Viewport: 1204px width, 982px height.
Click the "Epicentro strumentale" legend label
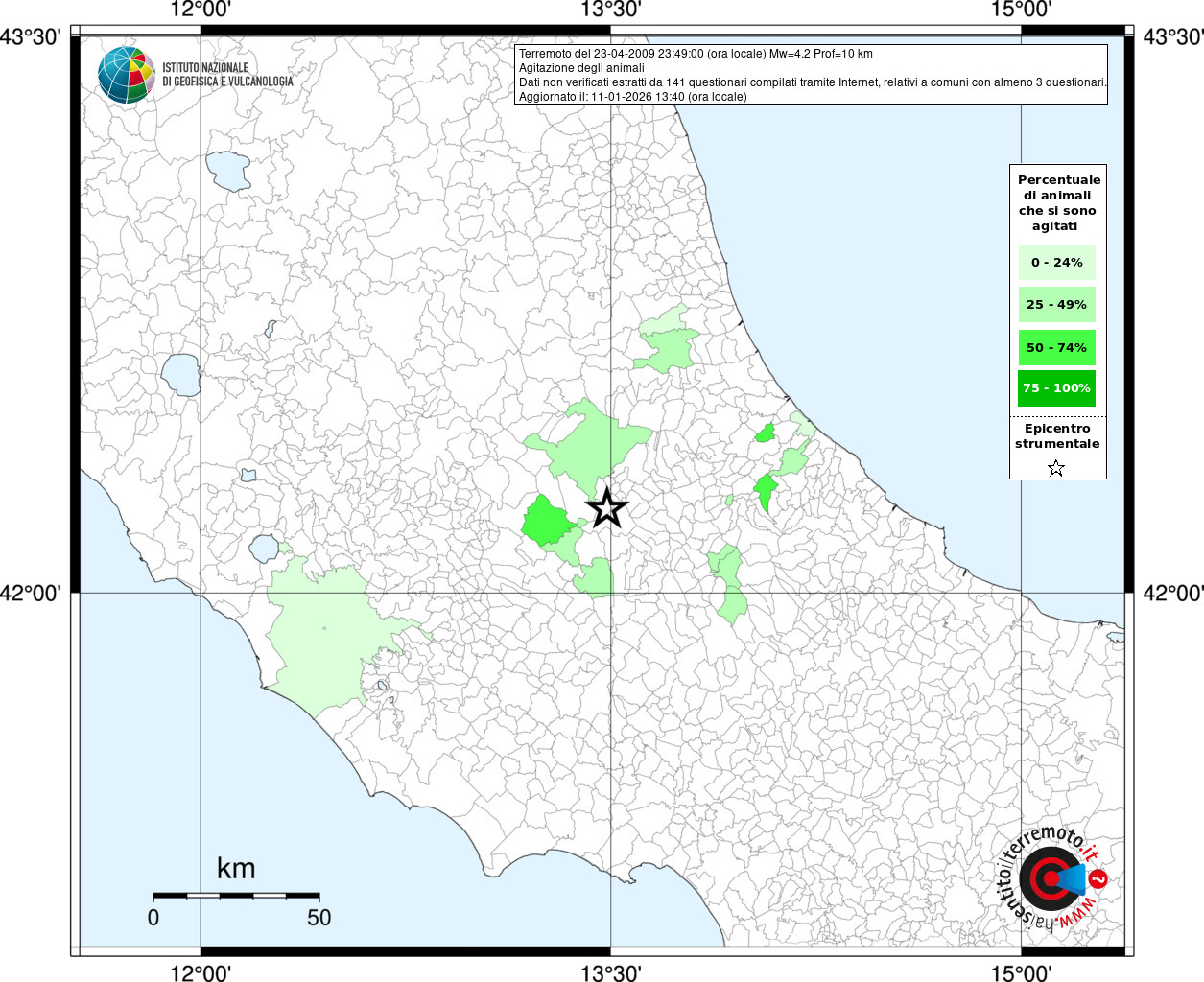click(x=1057, y=436)
